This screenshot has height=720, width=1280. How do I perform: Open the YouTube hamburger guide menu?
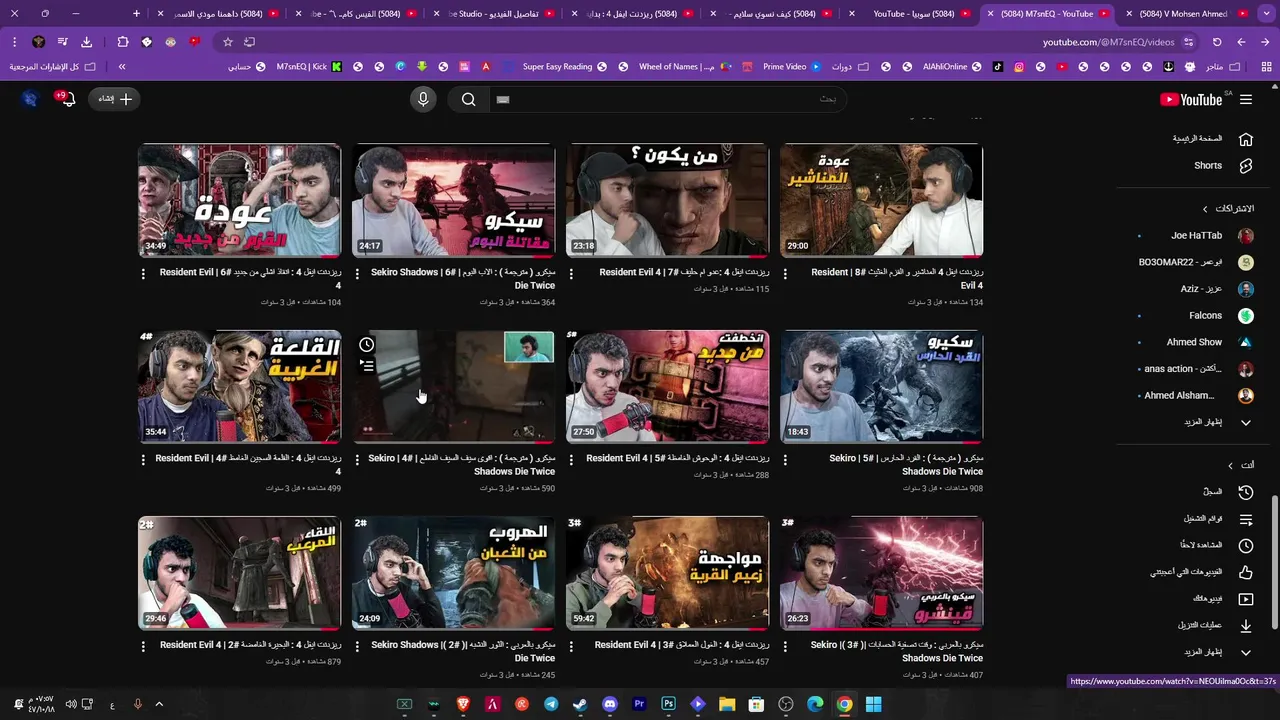[1246, 99]
